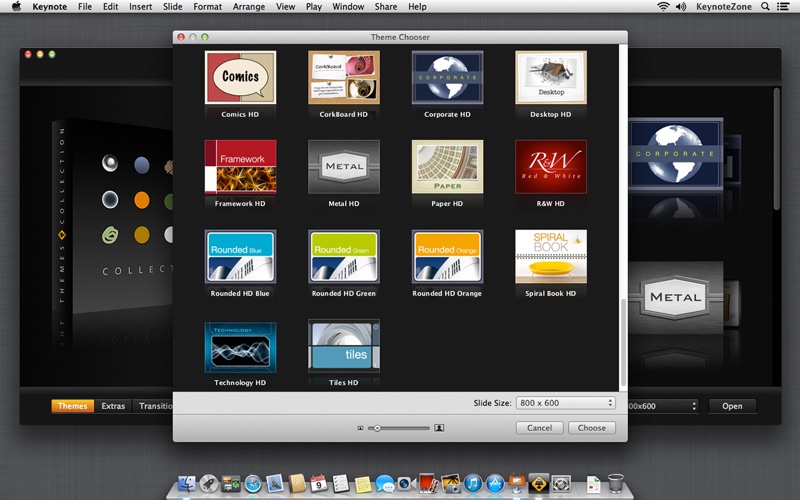This screenshot has width=800, height=500.
Task: Click Open button in background window
Action: 732,406
